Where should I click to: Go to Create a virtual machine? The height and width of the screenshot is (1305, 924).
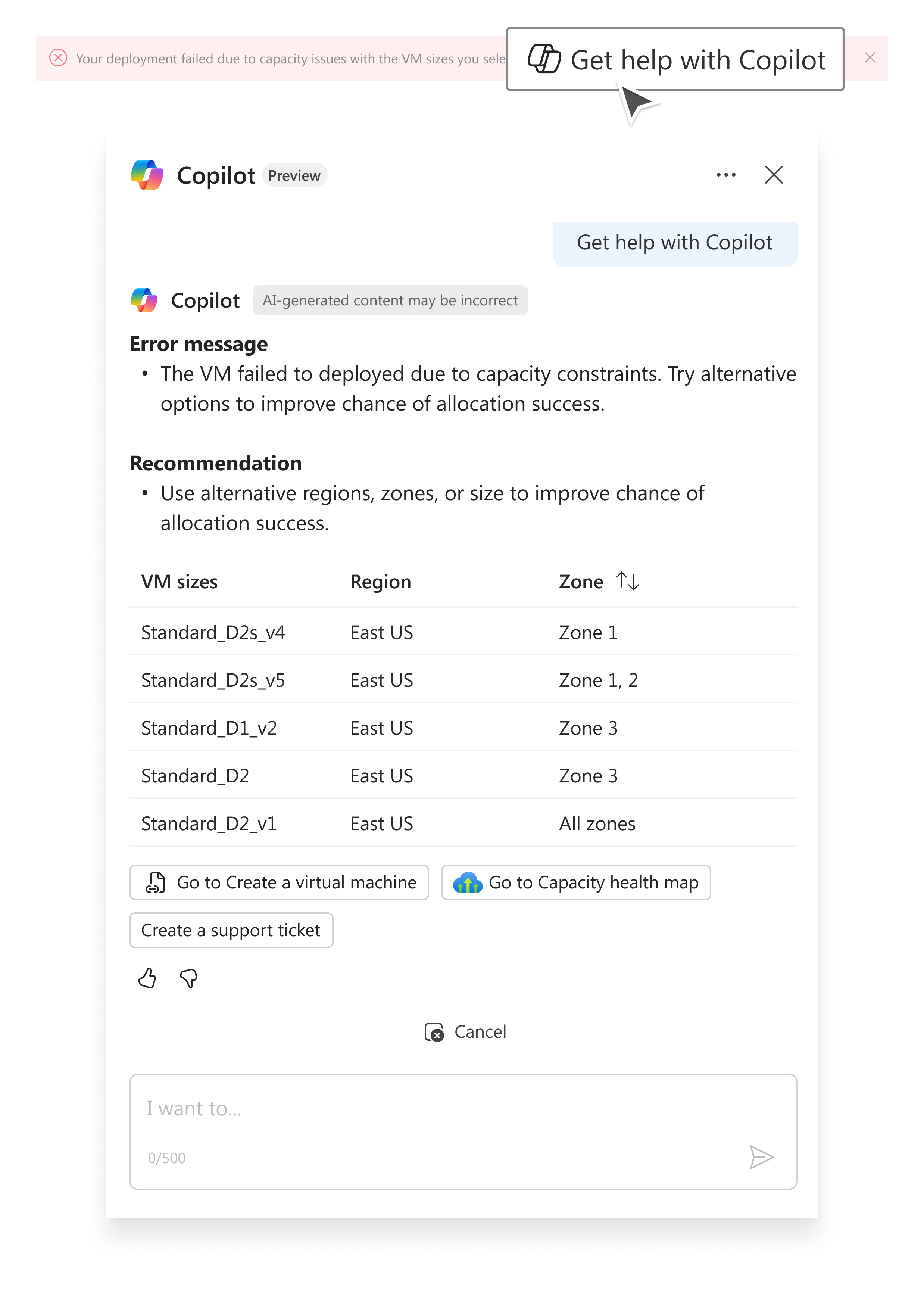click(279, 882)
